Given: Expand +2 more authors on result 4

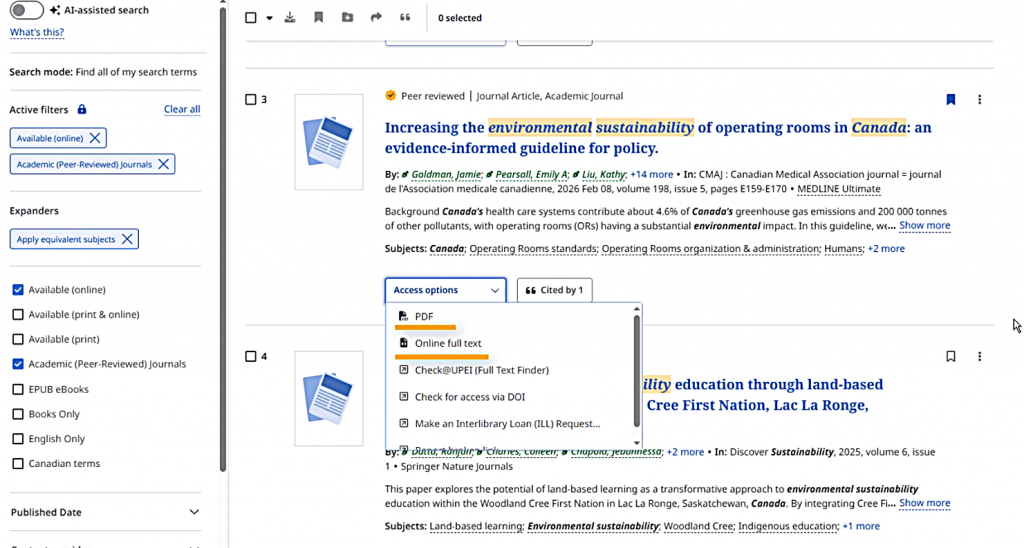Looking at the screenshot, I should point(685,452).
